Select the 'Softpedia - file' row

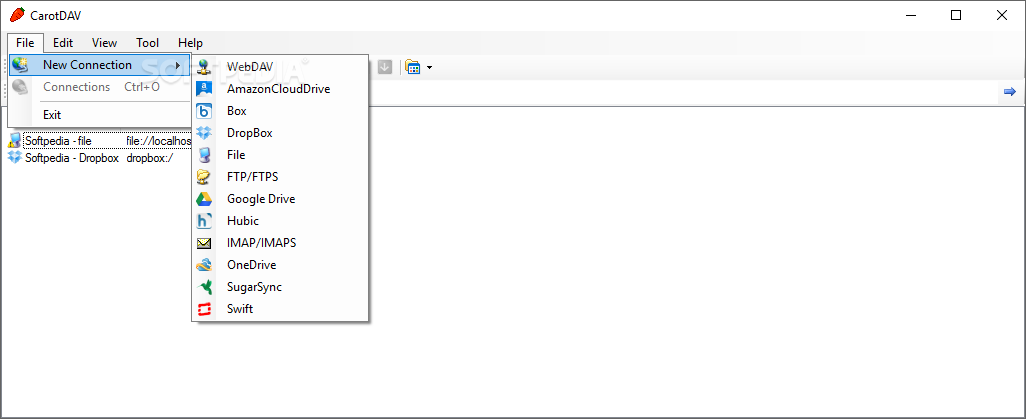(99, 140)
